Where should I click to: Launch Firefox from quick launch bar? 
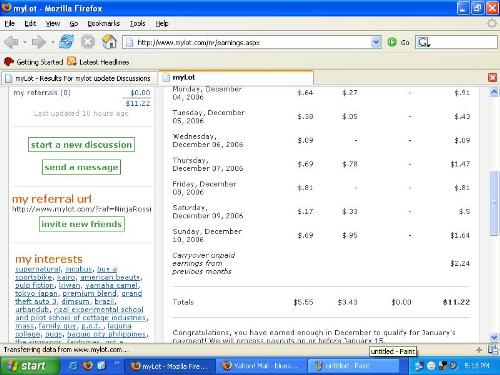(88, 366)
